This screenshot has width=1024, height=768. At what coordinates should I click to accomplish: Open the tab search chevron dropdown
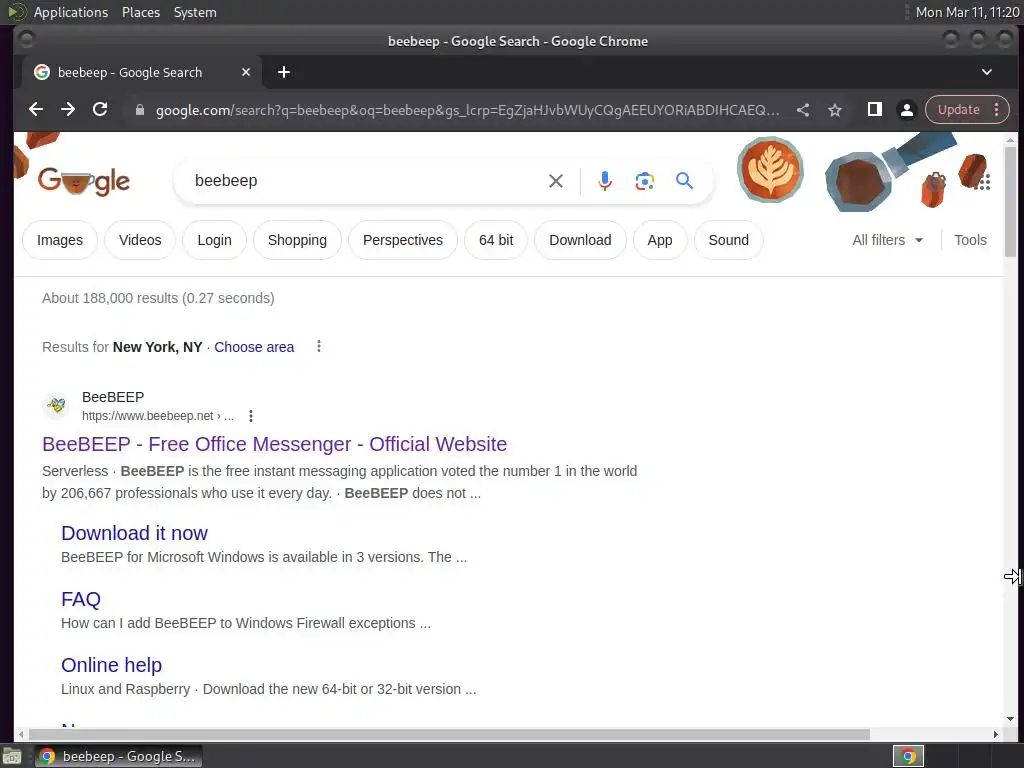point(987,72)
